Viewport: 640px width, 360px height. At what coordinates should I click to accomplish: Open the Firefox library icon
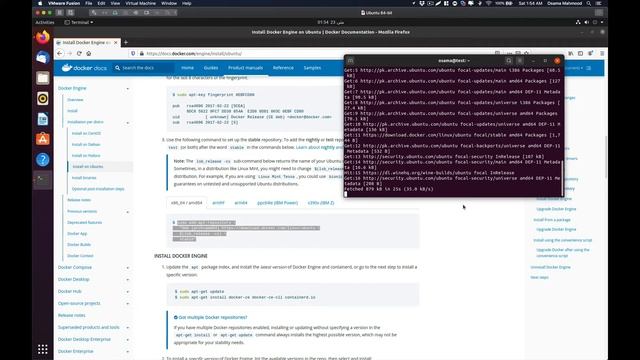click(571, 53)
